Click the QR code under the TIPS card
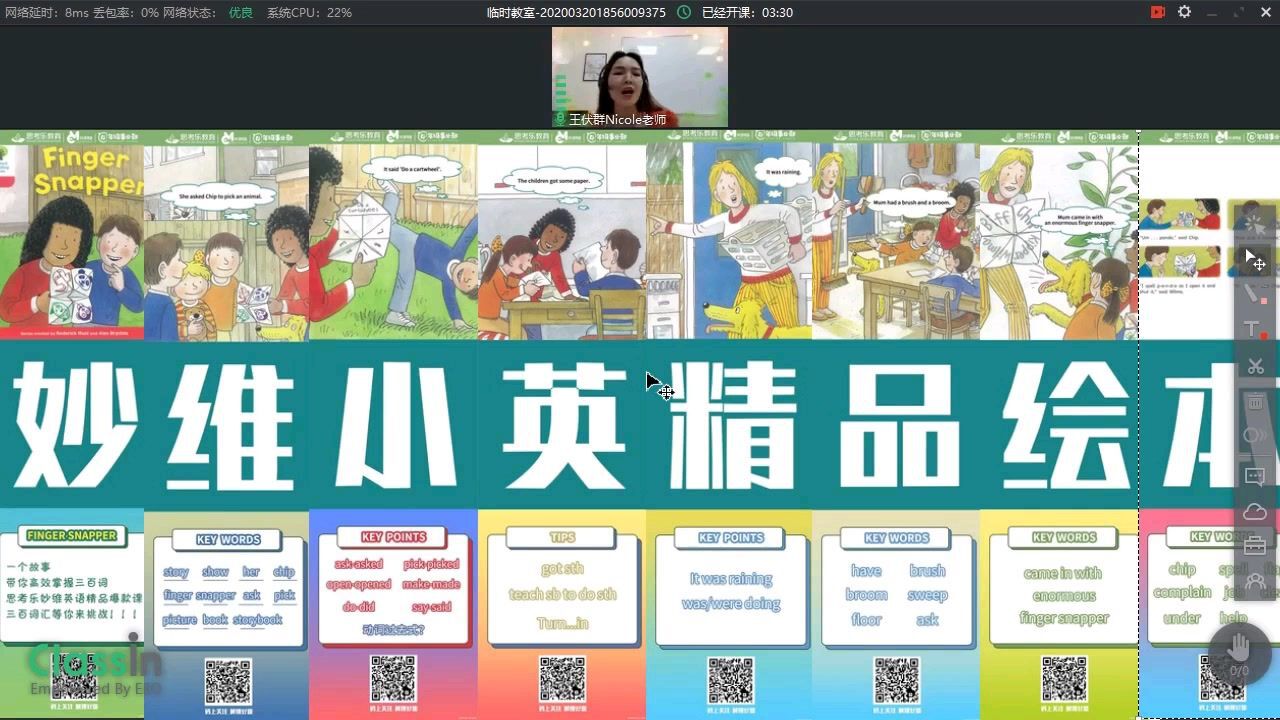1280x720 pixels. pos(562,679)
